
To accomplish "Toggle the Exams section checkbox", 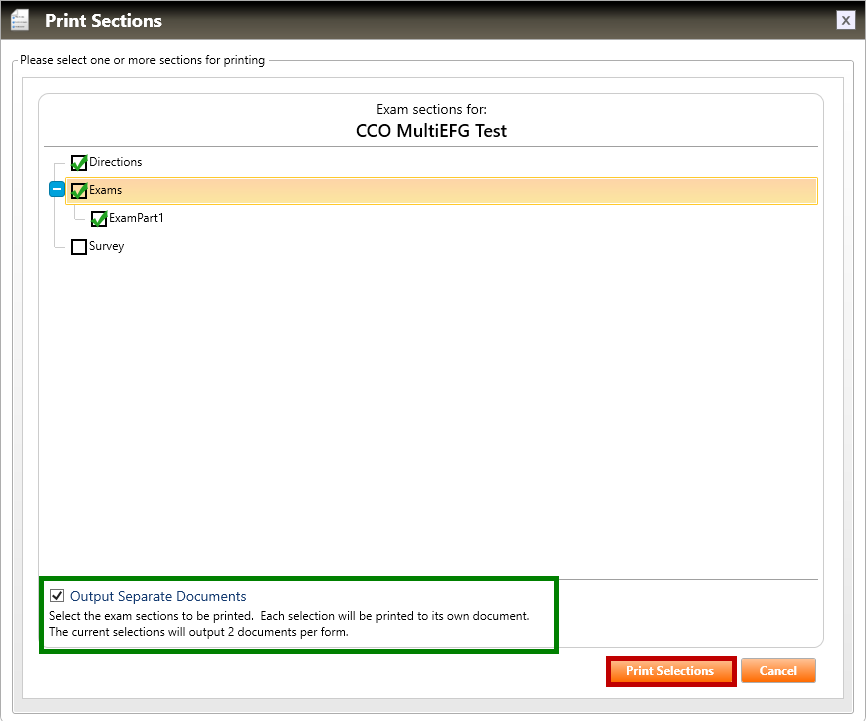I will [x=79, y=191].
